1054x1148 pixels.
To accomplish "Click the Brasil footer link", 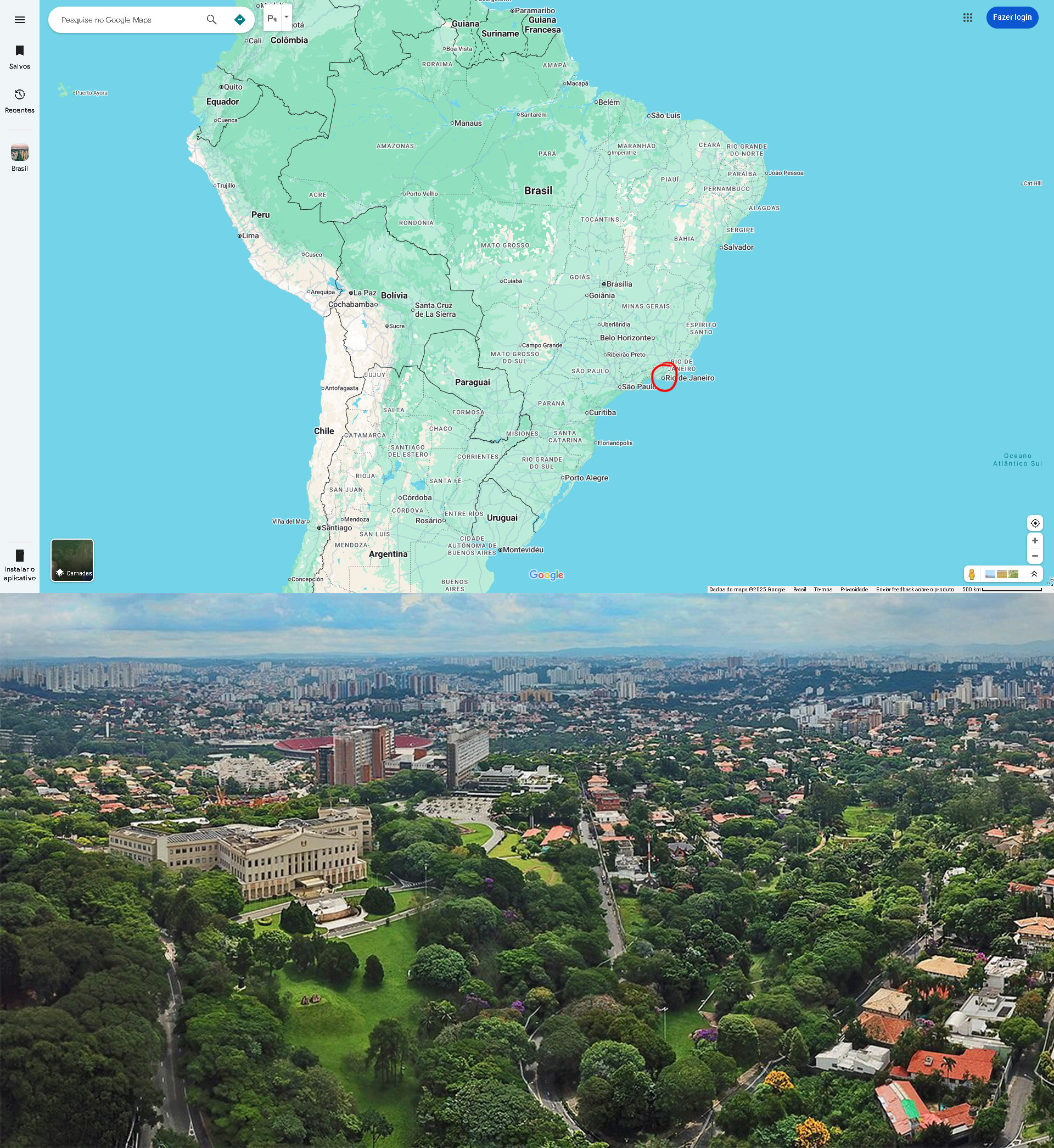I will click(800, 590).
